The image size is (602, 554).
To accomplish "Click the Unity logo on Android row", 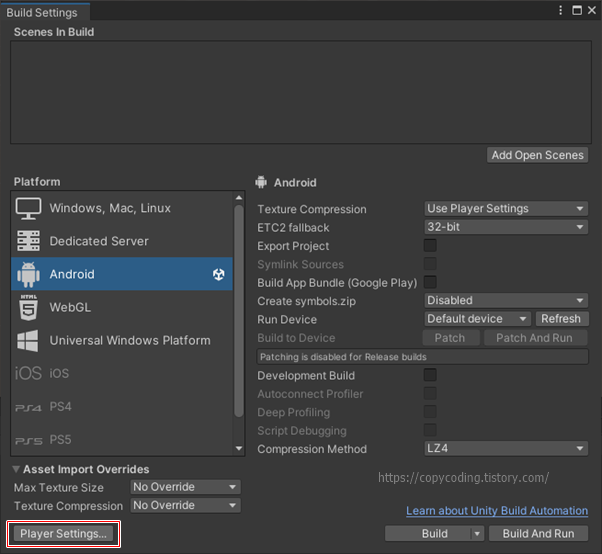I will click(x=218, y=274).
